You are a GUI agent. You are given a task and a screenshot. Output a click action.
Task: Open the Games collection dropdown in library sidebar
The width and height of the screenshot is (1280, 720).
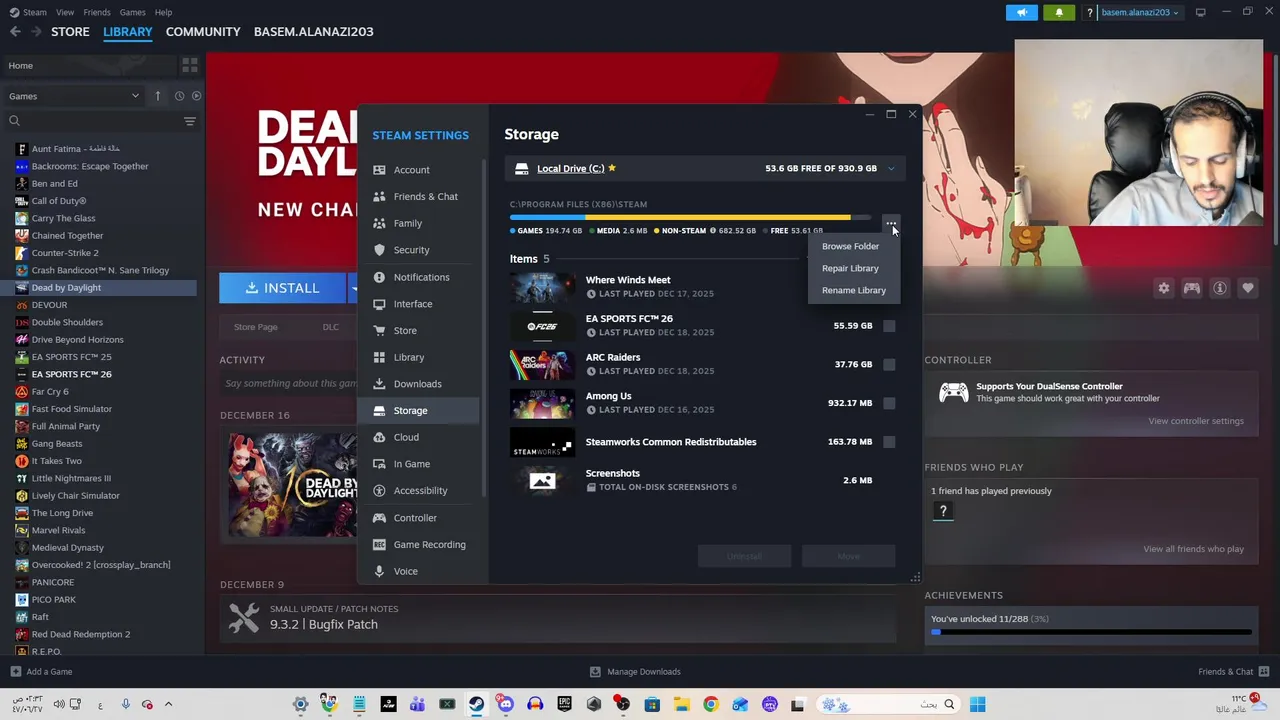tap(74, 96)
